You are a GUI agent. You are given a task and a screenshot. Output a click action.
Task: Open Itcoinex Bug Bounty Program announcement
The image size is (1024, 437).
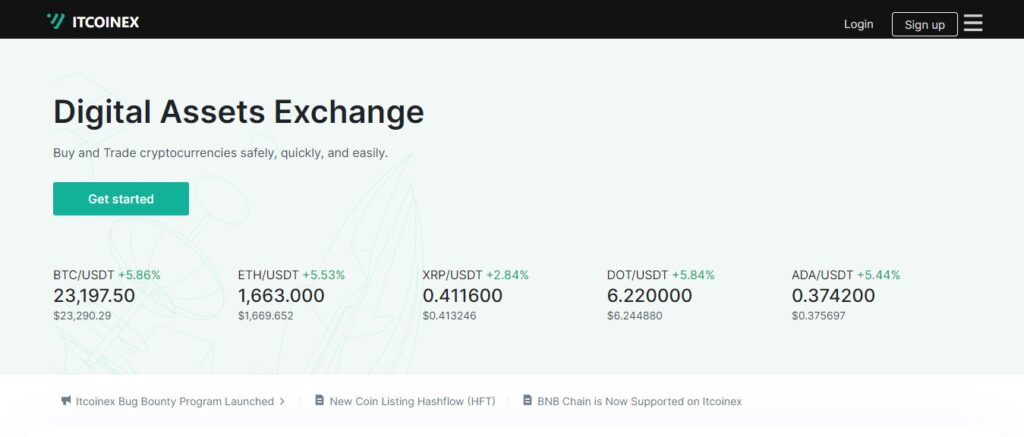(174, 401)
